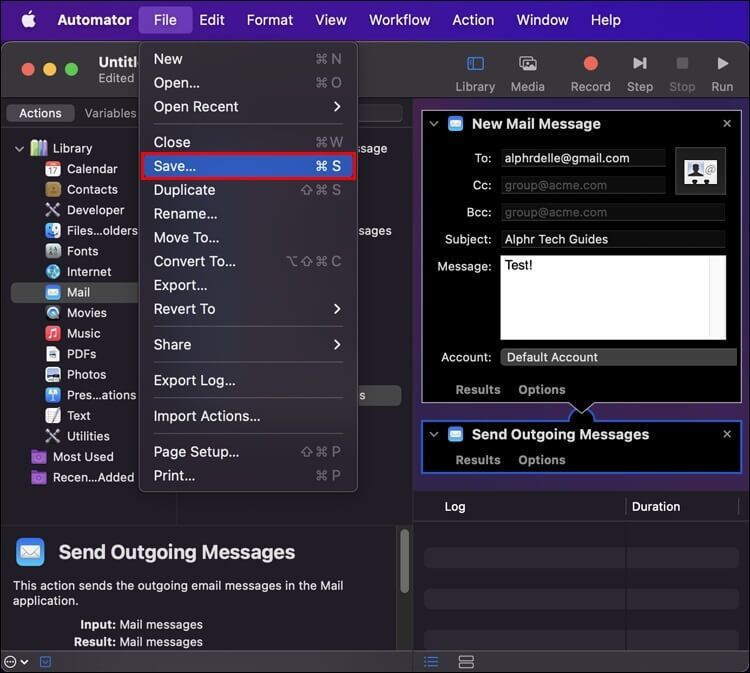Switch to the Variables tab
This screenshot has height=673, width=750.
pyautogui.click(x=110, y=113)
